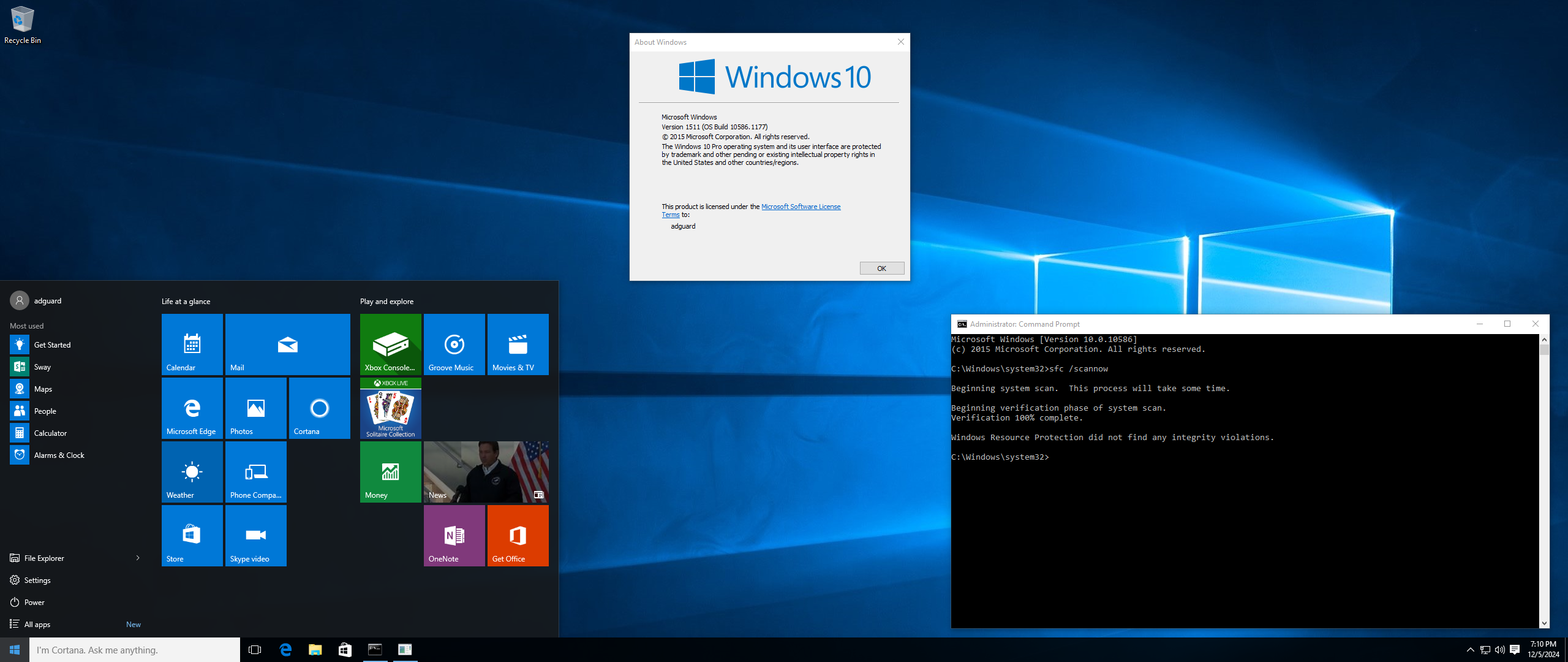Show hidden tray icons
The height and width of the screenshot is (662, 1568).
point(1470,650)
